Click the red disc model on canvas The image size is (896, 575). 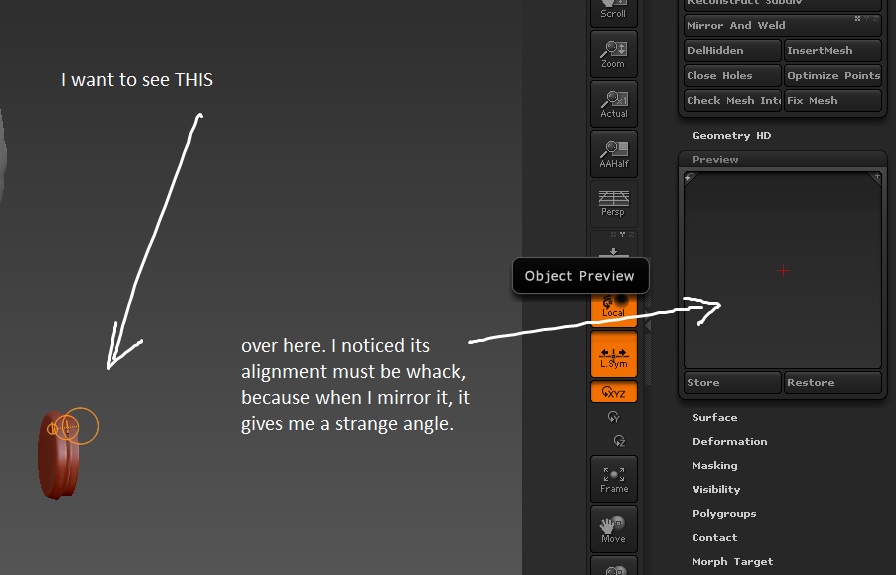pyautogui.click(x=57, y=457)
